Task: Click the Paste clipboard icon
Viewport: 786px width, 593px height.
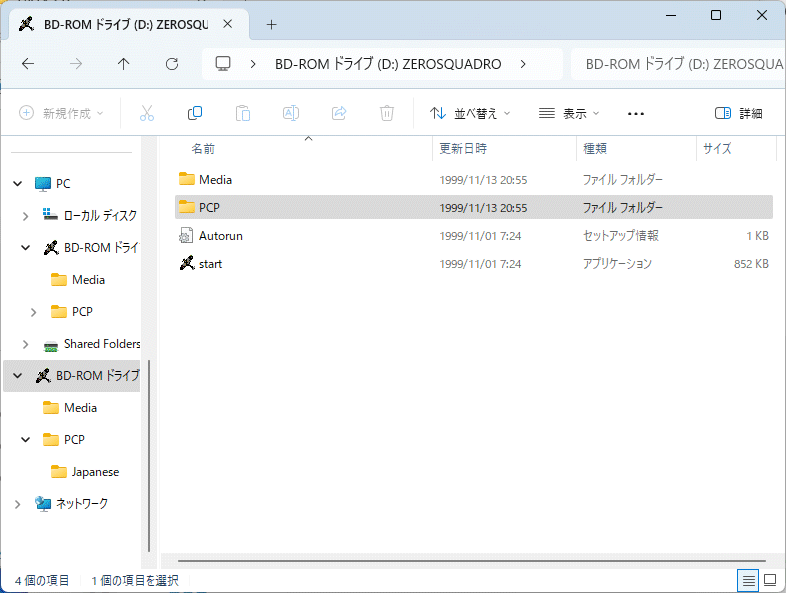Action: point(243,113)
